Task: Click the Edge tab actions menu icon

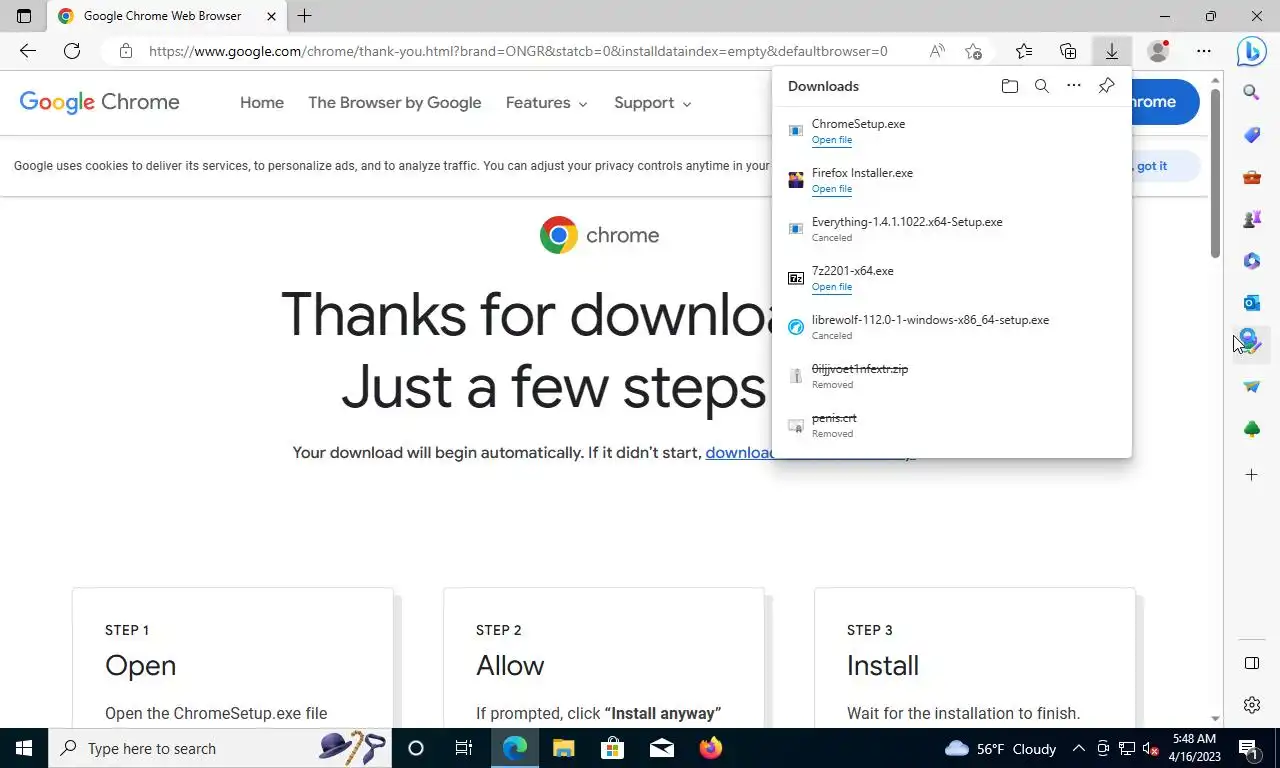Action: point(24,16)
